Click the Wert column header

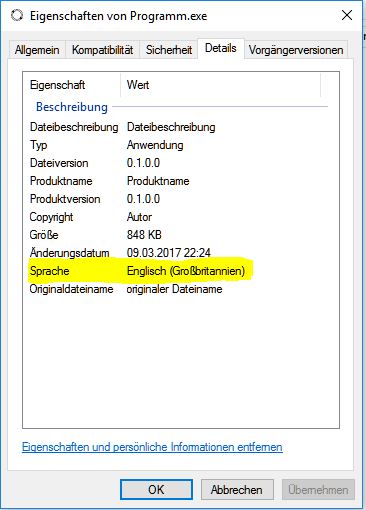tap(138, 85)
